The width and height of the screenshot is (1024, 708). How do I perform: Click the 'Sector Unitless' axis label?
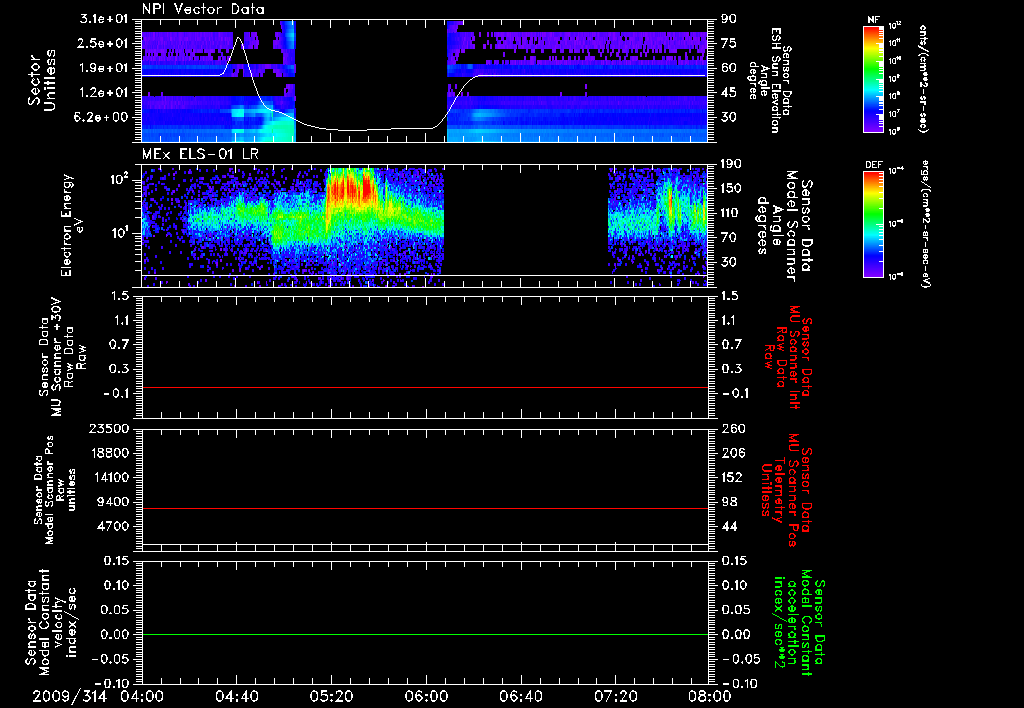tap(42, 80)
